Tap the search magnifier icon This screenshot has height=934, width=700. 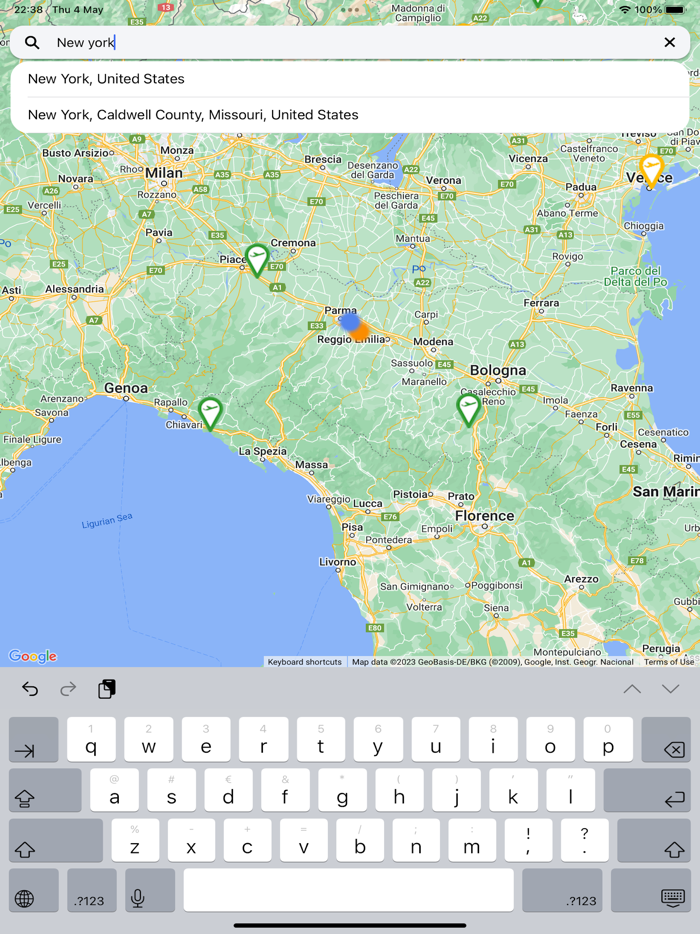[x=32, y=42]
